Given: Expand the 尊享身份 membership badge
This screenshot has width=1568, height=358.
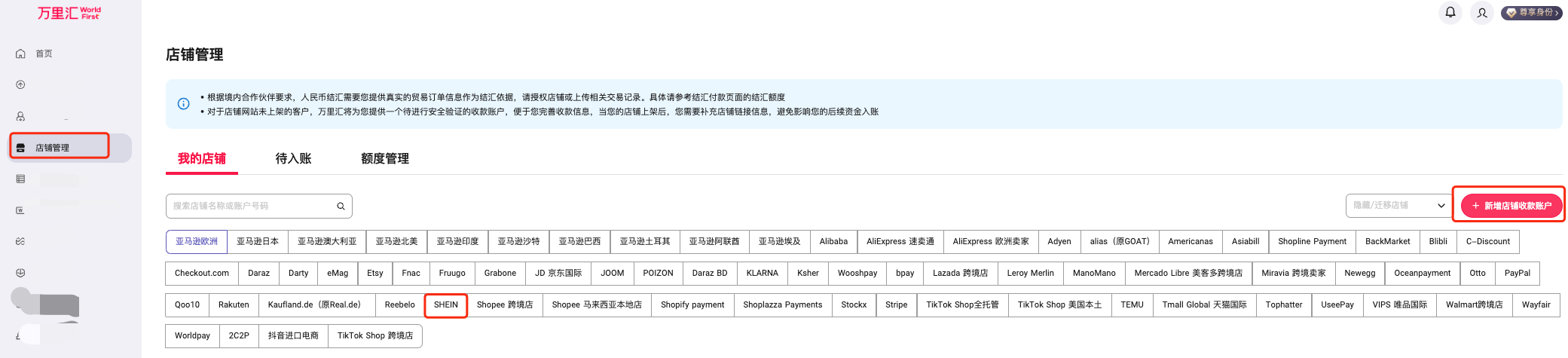Looking at the screenshot, I should (x=1531, y=13).
